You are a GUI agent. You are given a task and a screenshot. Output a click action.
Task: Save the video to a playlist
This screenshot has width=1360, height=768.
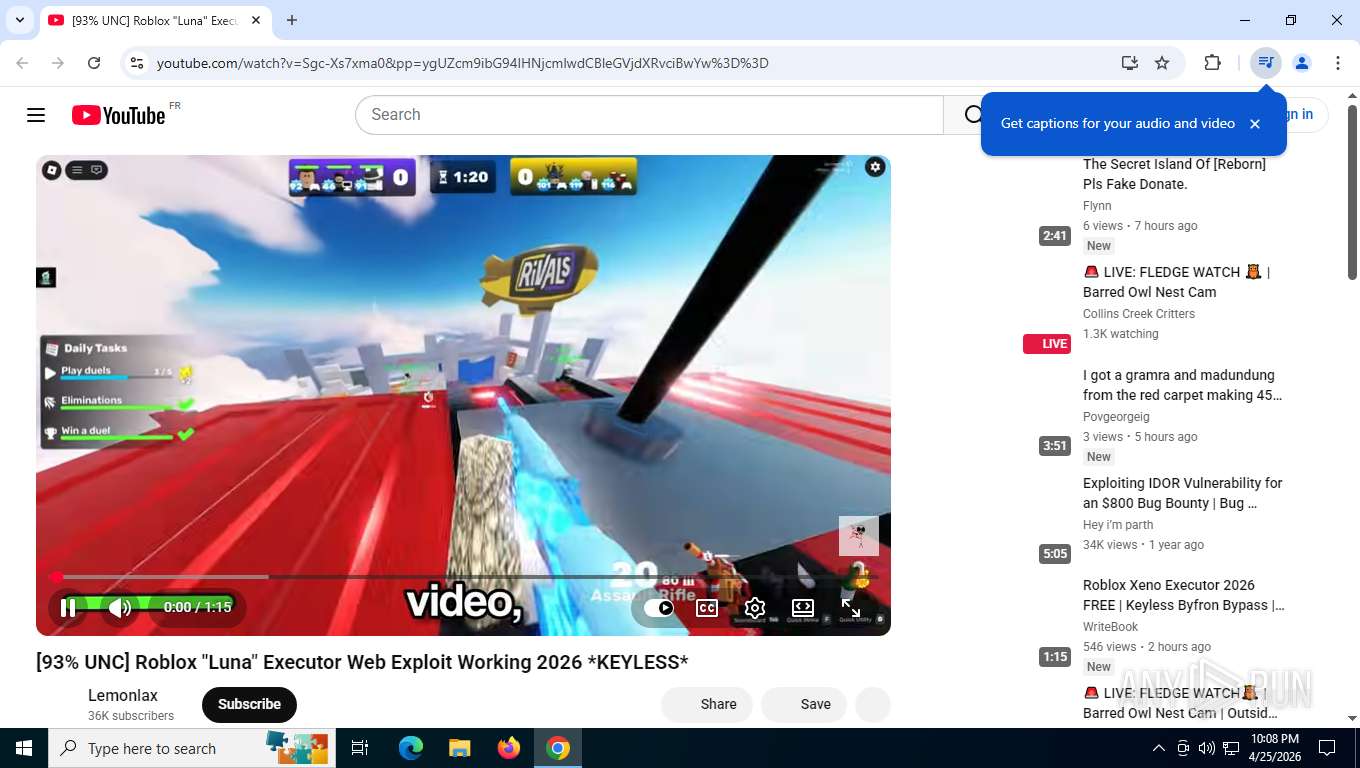tap(803, 704)
